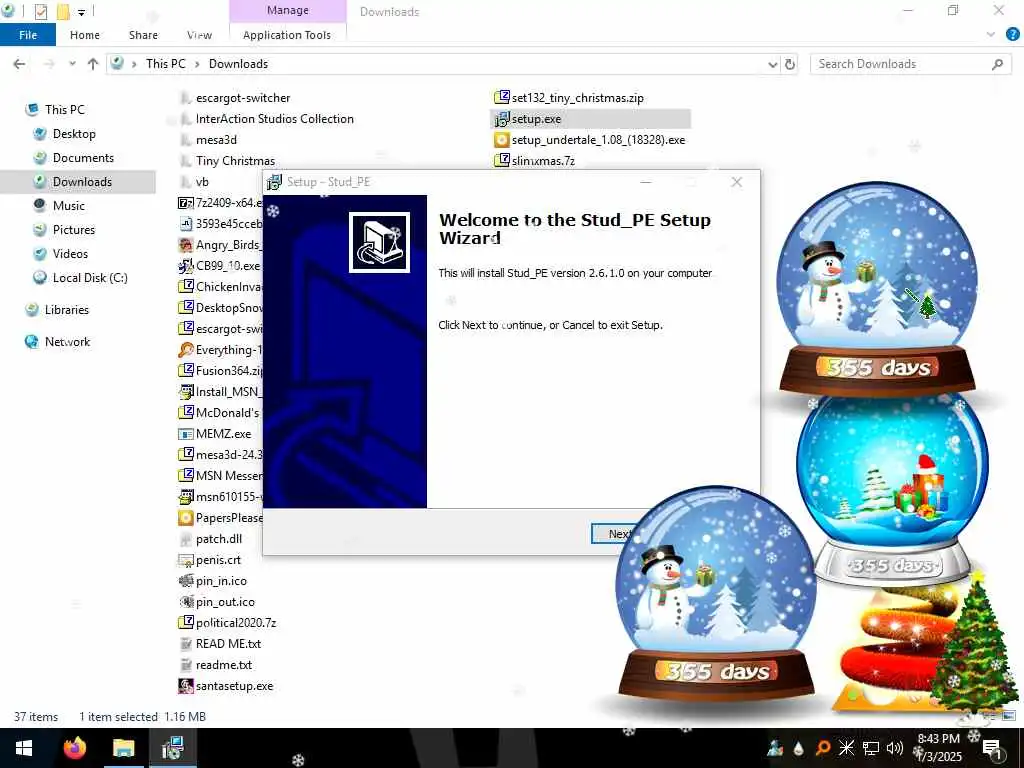The width and height of the screenshot is (1024, 768).
Task: Open the File menu in Explorer
Action: tap(28, 35)
